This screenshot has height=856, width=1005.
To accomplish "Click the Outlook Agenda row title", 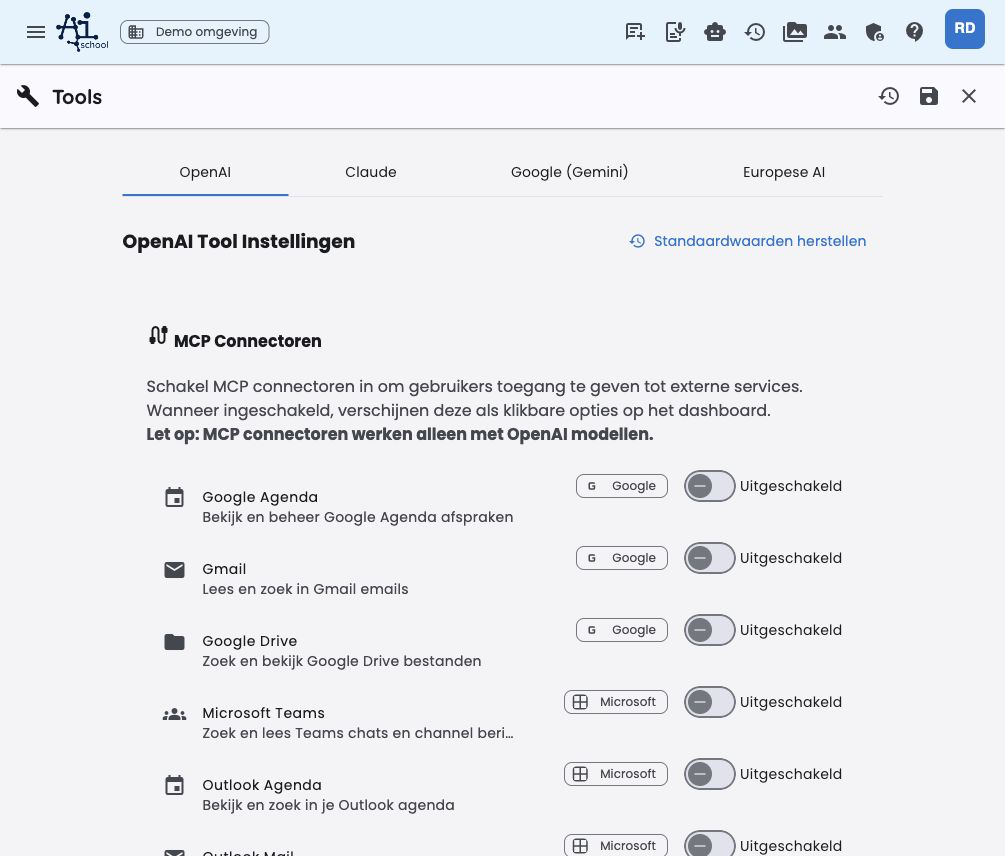I will click(x=262, y=785).
